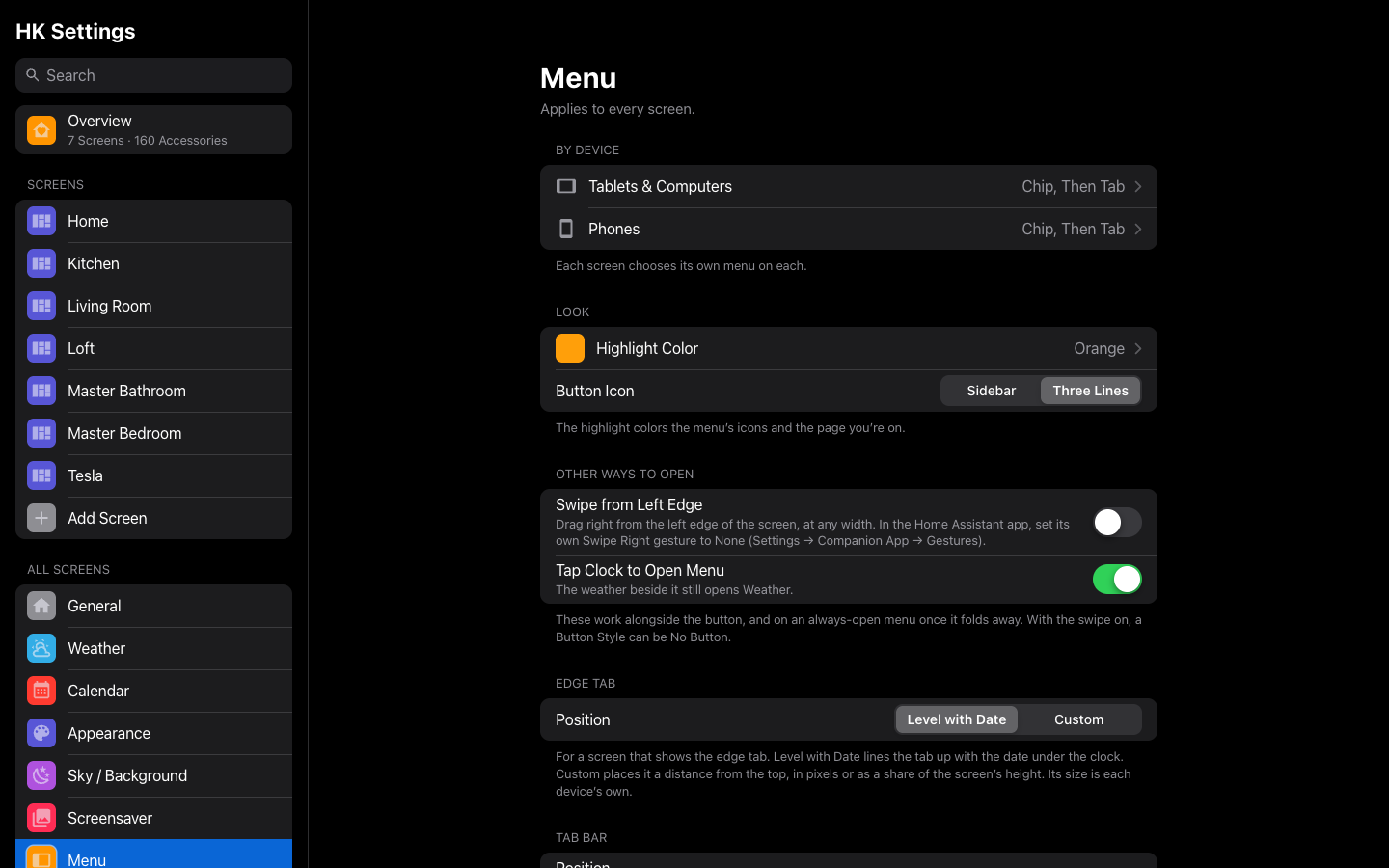Click the Swipe from Left Edge label
This screenshot has width=1389, height=868.
click(629, 504)
